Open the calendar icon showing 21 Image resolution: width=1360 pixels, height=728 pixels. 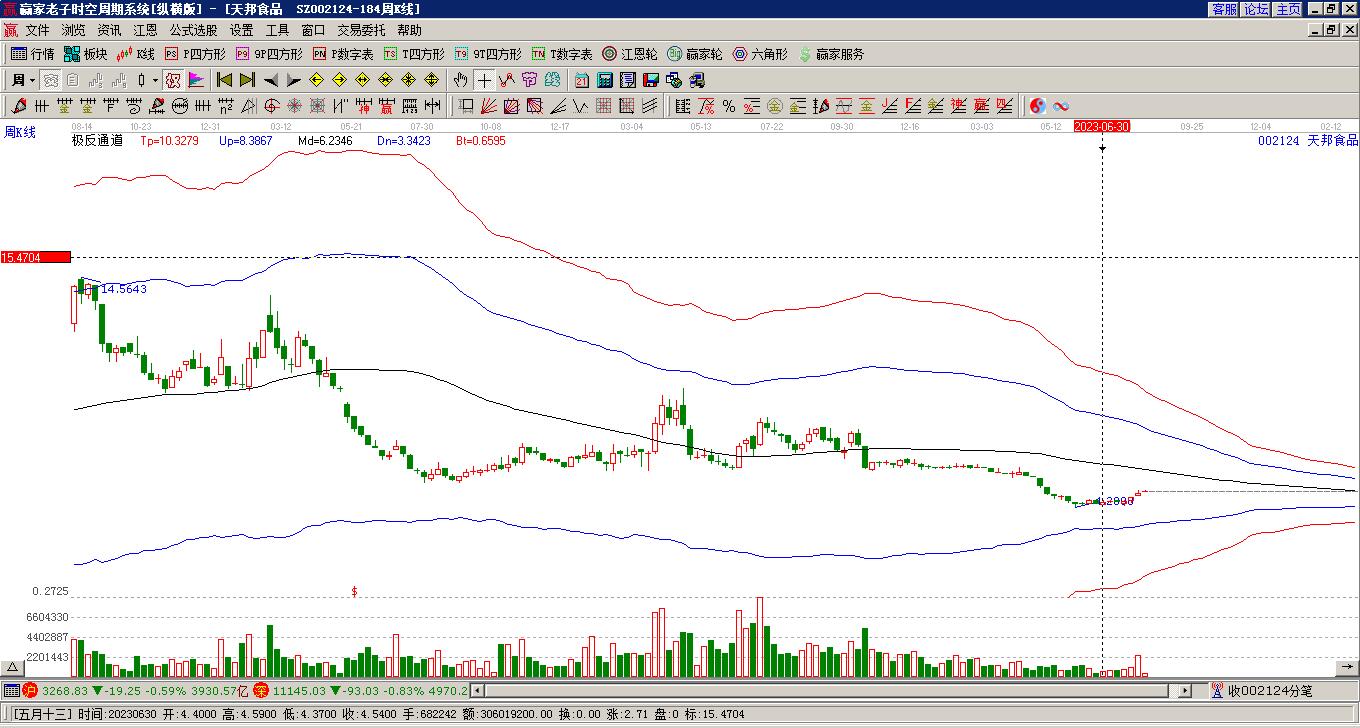[582, 80]
